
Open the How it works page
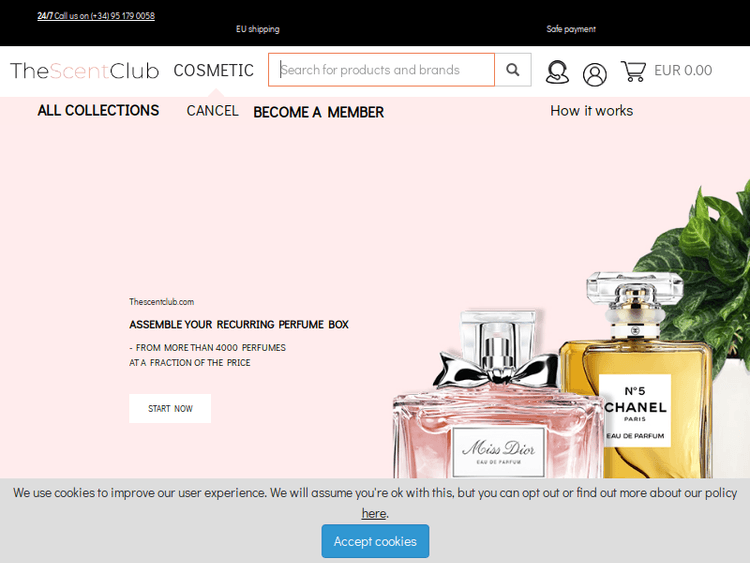[x=591, y=110]
